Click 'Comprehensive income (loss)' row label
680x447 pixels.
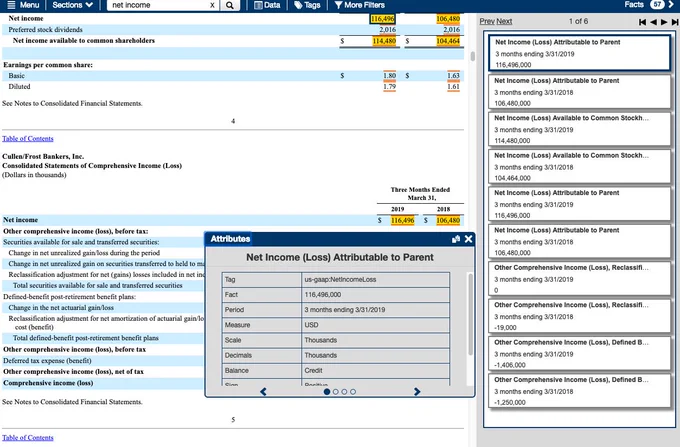[48, 383]
